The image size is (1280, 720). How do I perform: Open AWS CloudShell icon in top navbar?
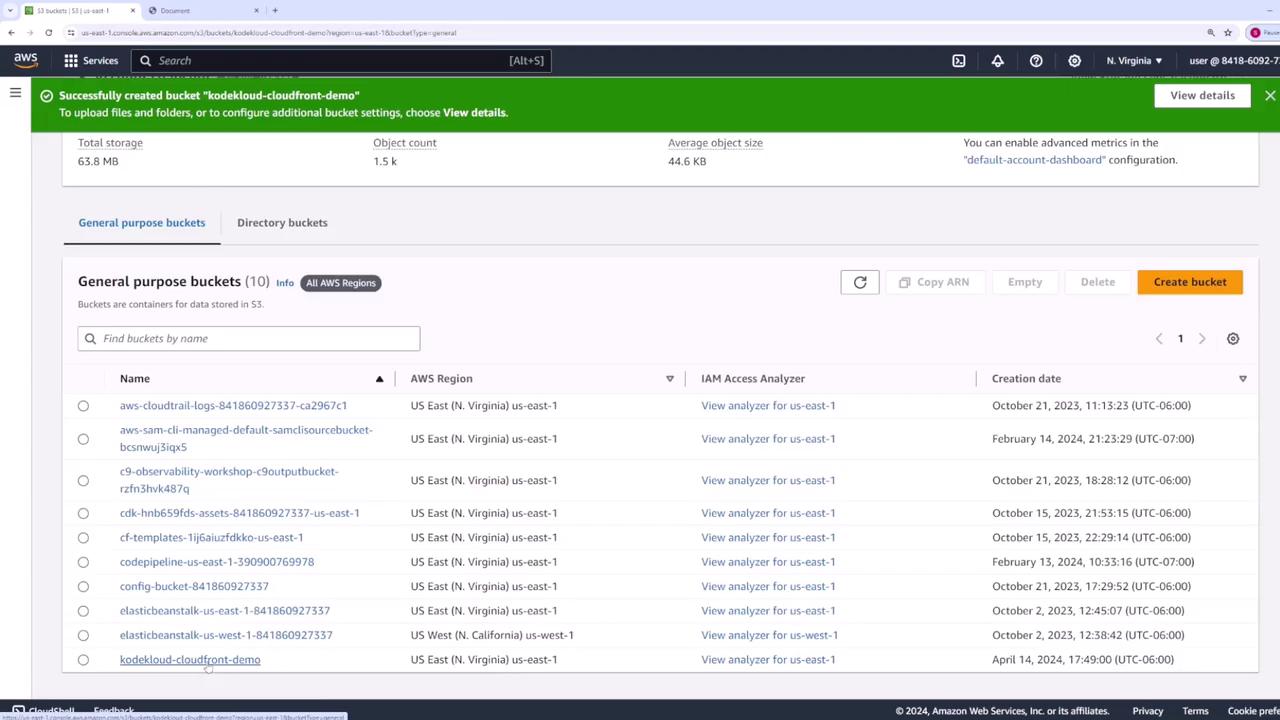(958, 61)
